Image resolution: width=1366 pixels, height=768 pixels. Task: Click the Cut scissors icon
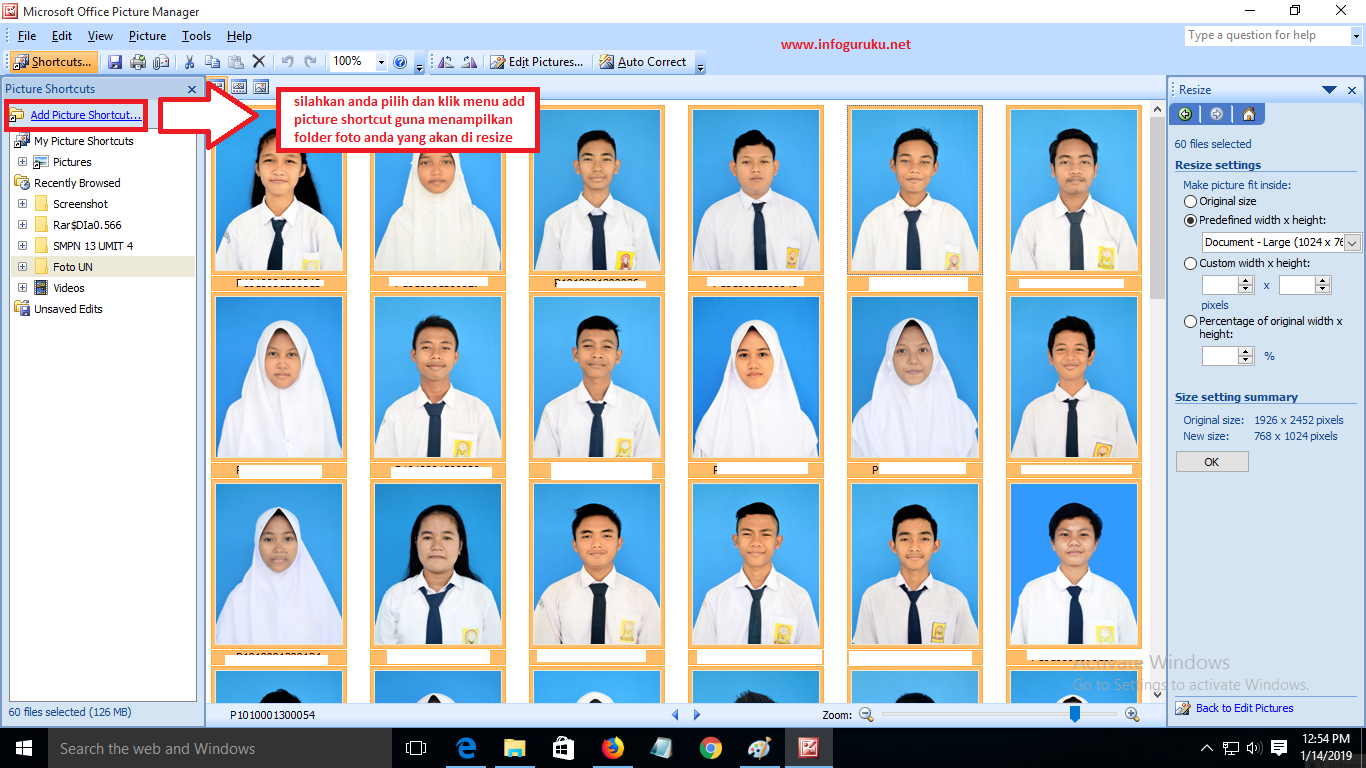pyautogui.click(x=189, y=62)
